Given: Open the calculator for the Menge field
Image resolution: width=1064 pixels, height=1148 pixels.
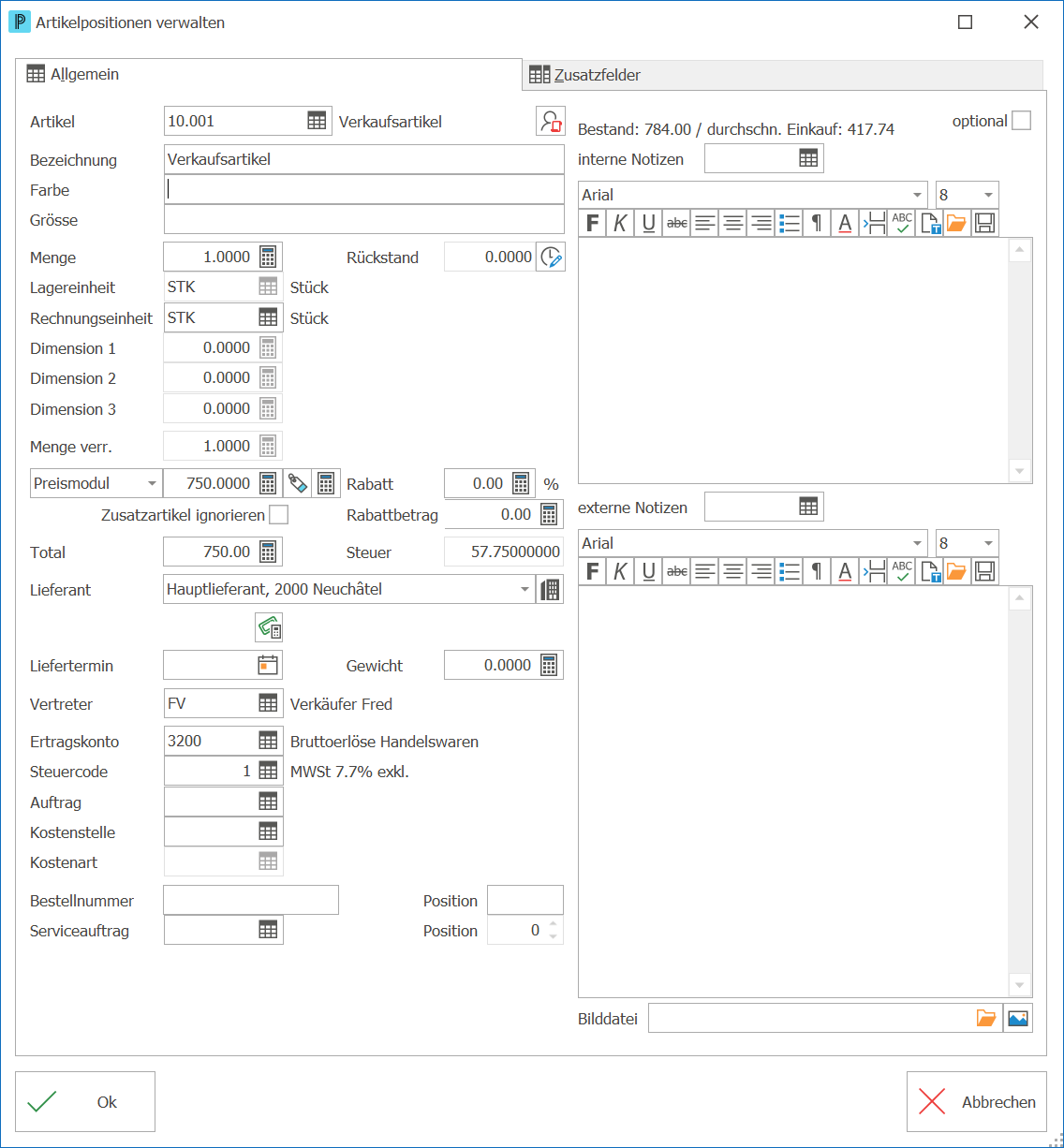Looking at the screenshot, I should [268, 257].
